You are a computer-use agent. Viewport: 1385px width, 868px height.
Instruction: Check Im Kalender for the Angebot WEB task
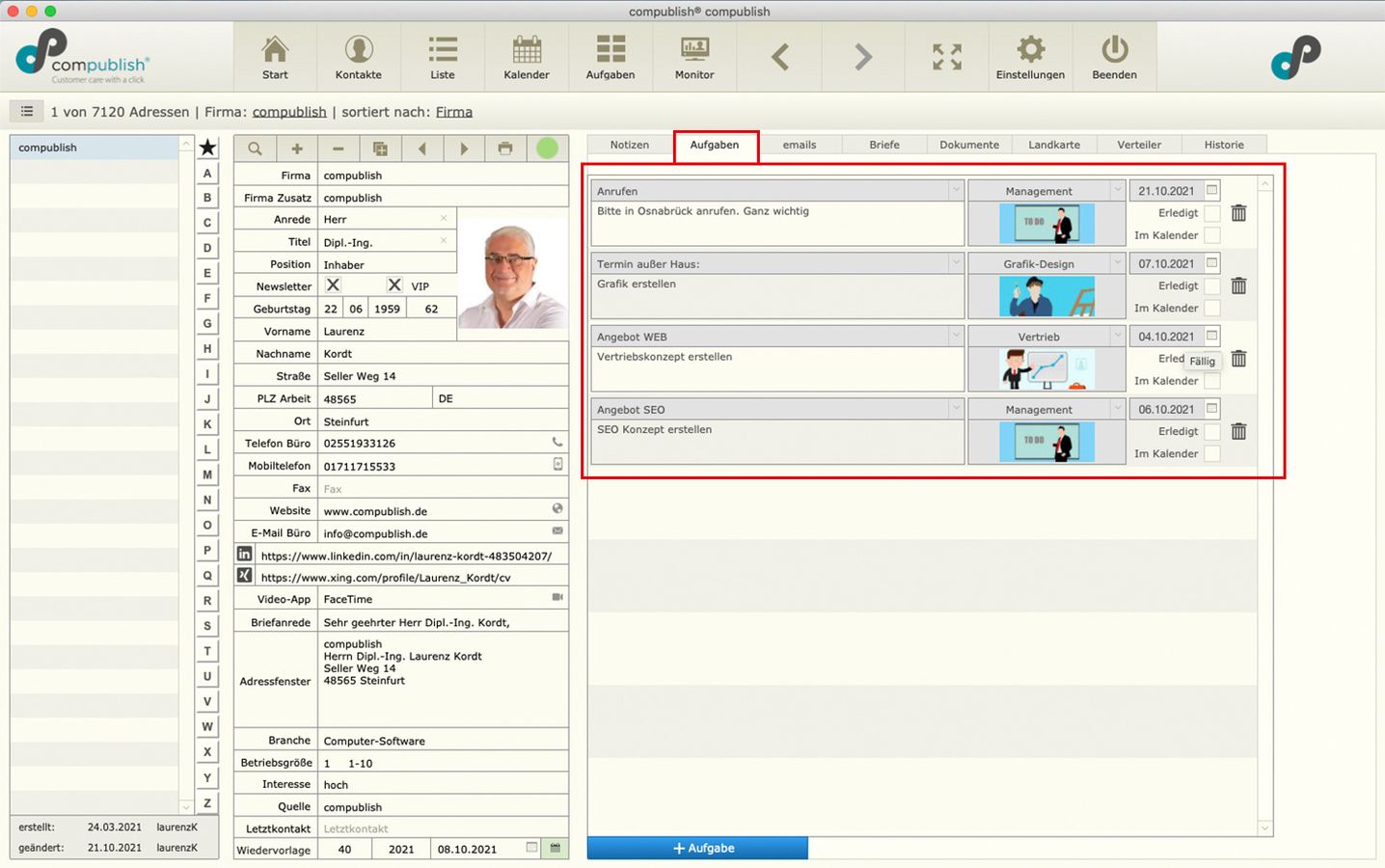pos(1212,381)
